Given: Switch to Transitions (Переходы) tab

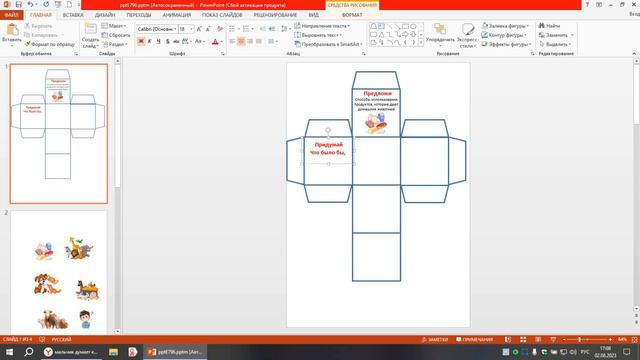Looking at the screenshot, I should pos(139,15).
